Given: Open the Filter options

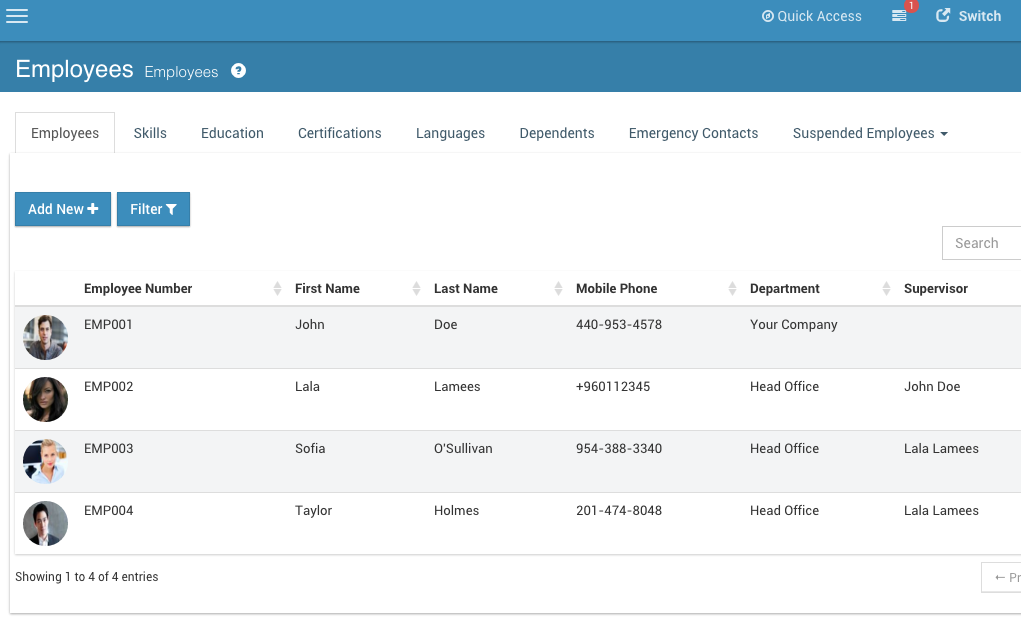Looking at the screenshot, I should tap(153, 209).
